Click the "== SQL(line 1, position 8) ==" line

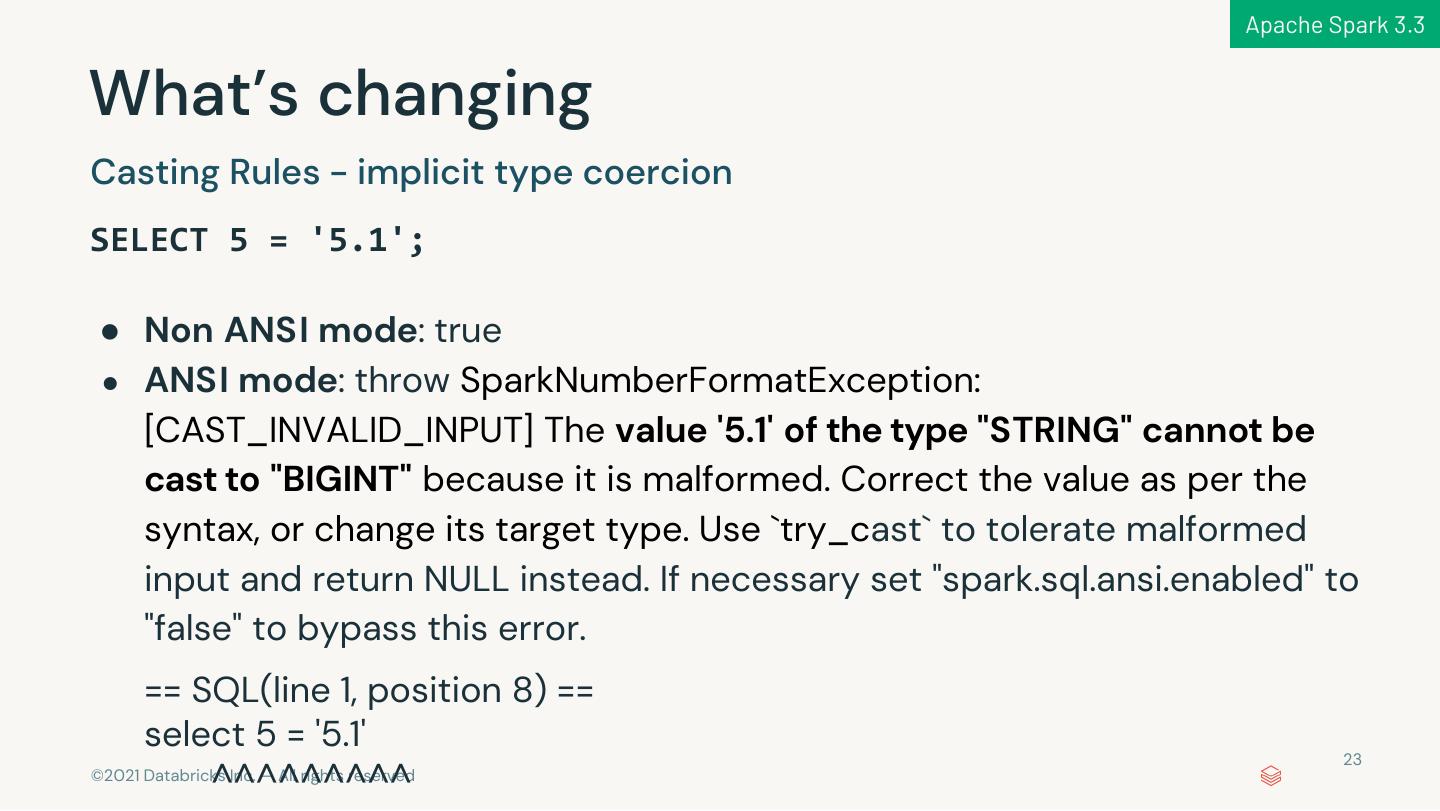369,690
